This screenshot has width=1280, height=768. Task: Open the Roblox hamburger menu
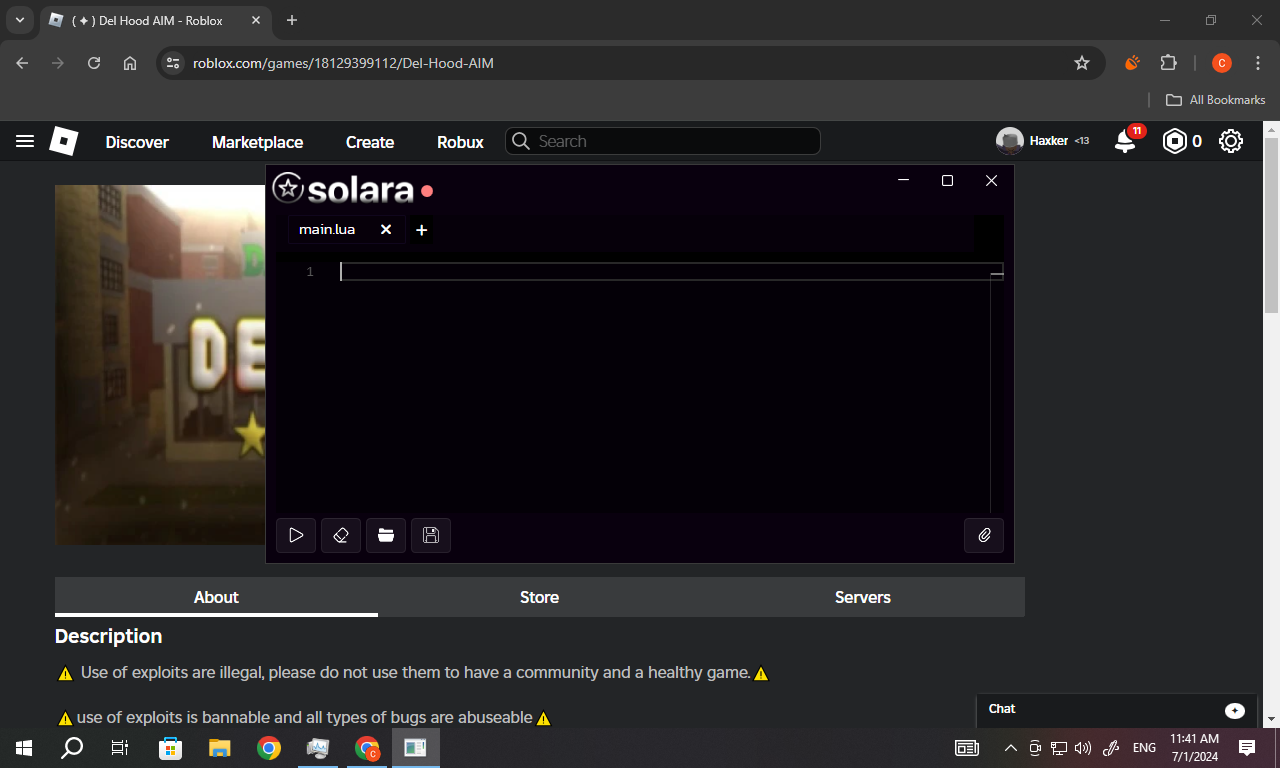(x=25, y=142)
